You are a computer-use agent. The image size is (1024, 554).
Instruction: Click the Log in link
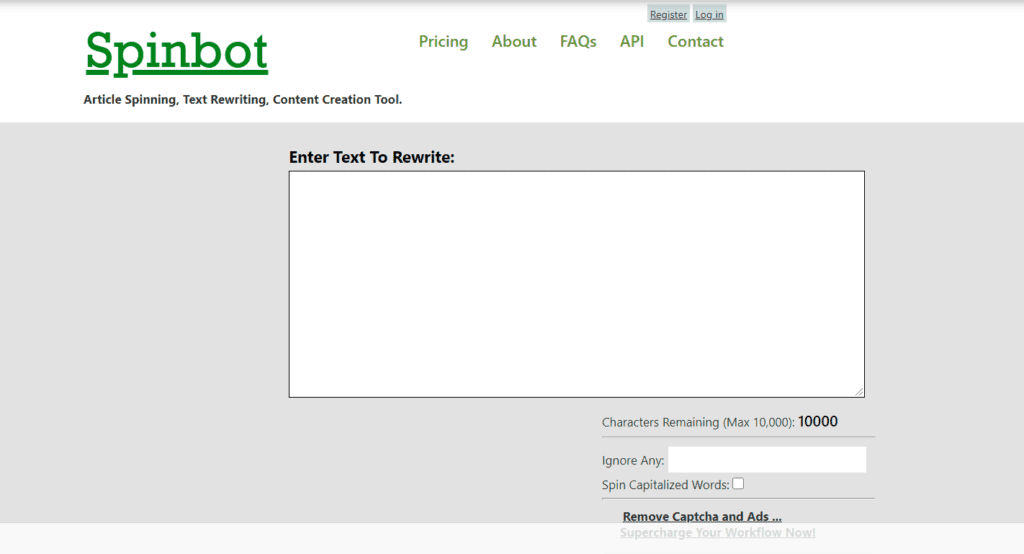(x=709, y=14)
